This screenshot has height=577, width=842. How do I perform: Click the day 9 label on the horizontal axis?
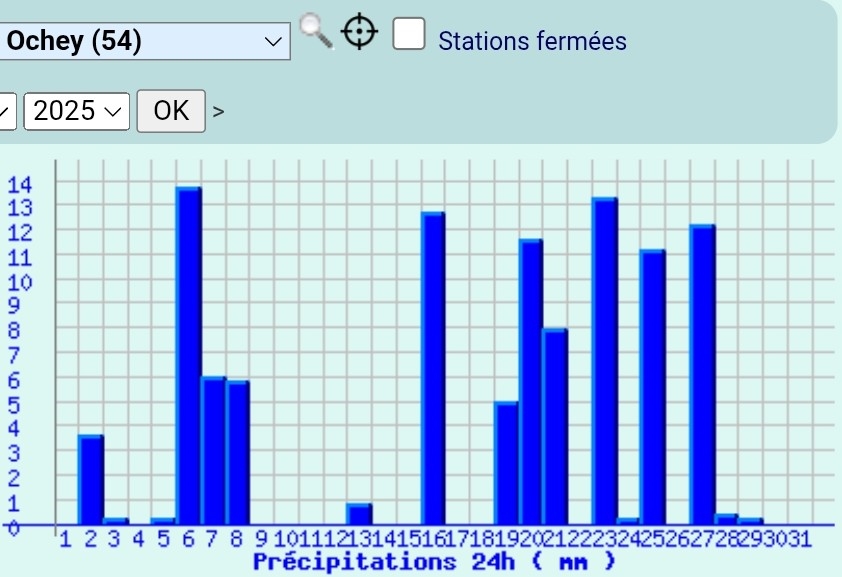click(261, 538)
